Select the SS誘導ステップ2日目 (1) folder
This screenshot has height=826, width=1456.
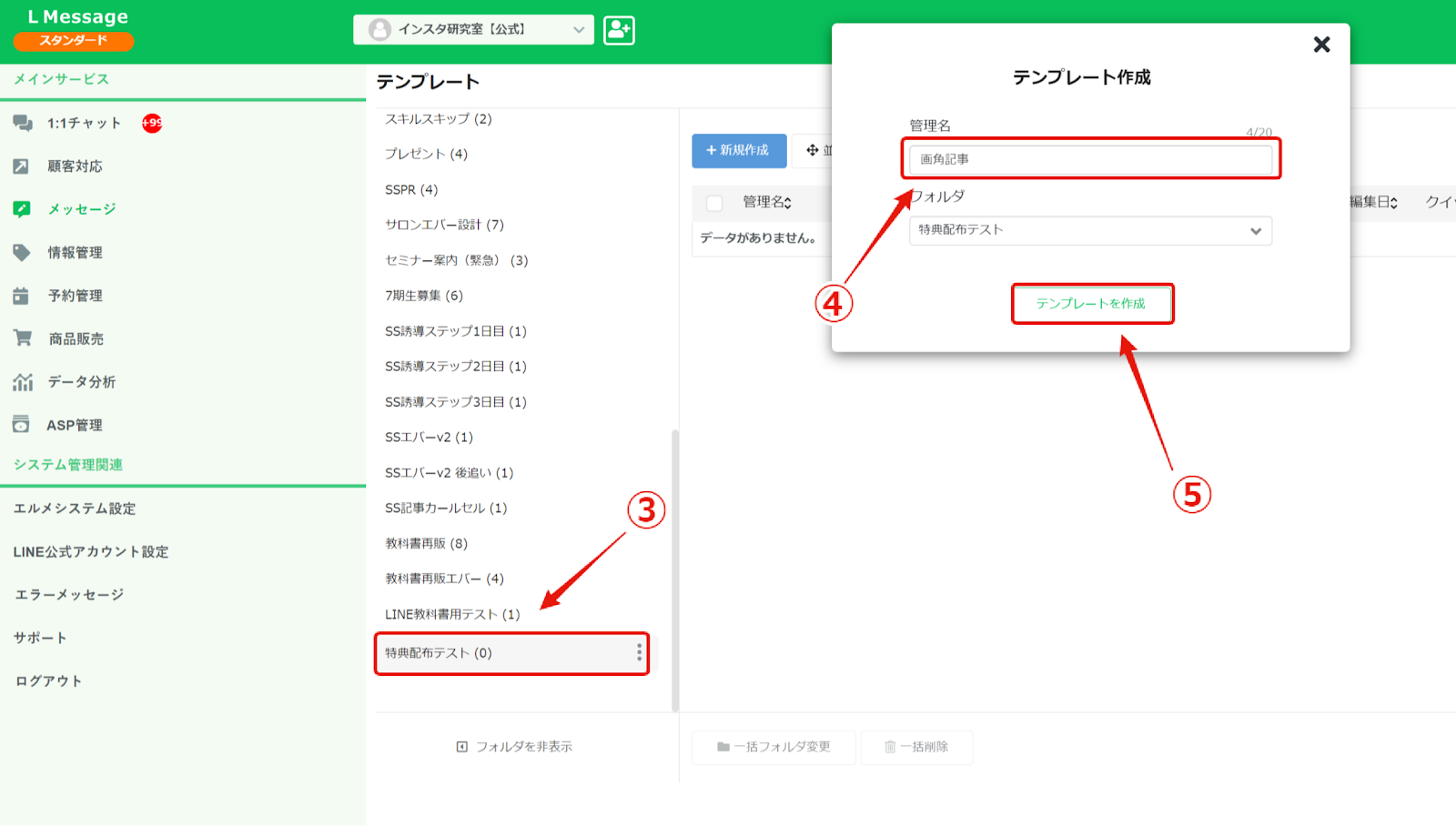(x=455, y=366)
